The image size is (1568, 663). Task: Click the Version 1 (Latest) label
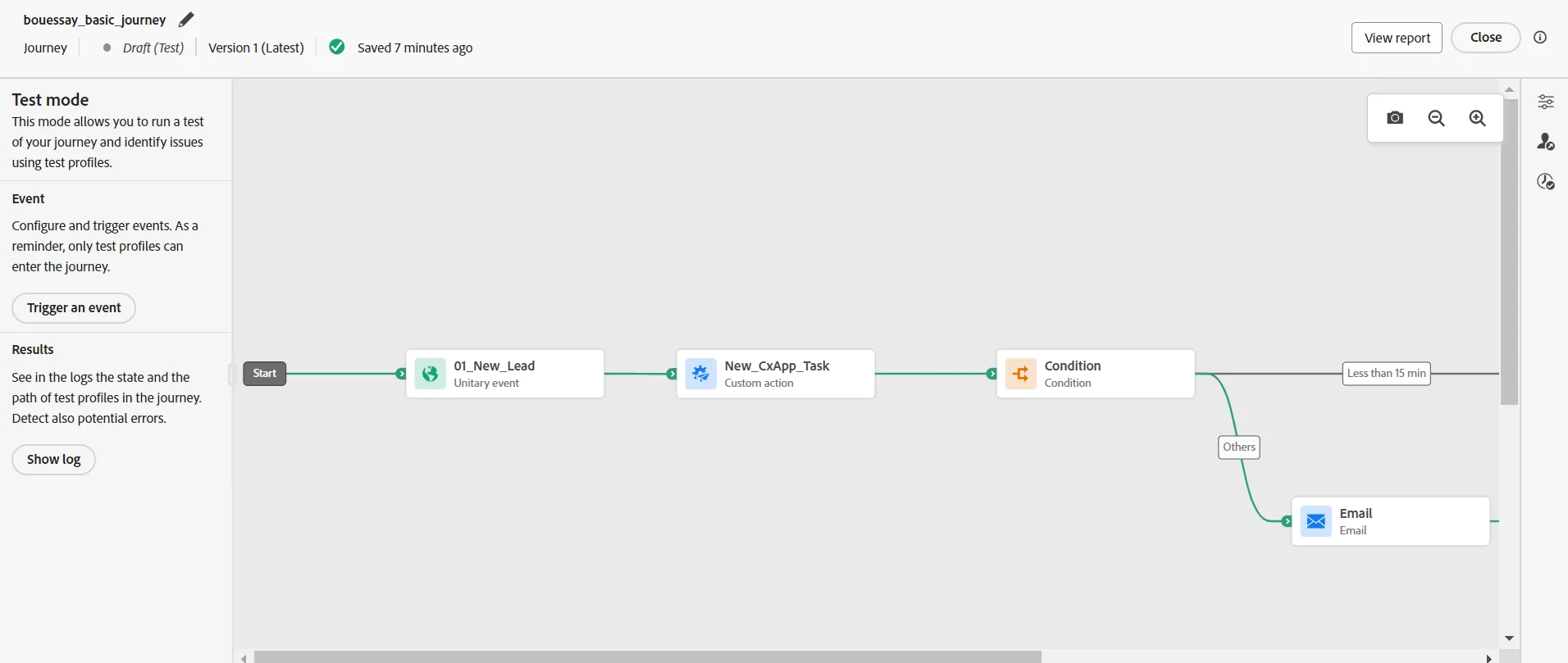point(256,48)
